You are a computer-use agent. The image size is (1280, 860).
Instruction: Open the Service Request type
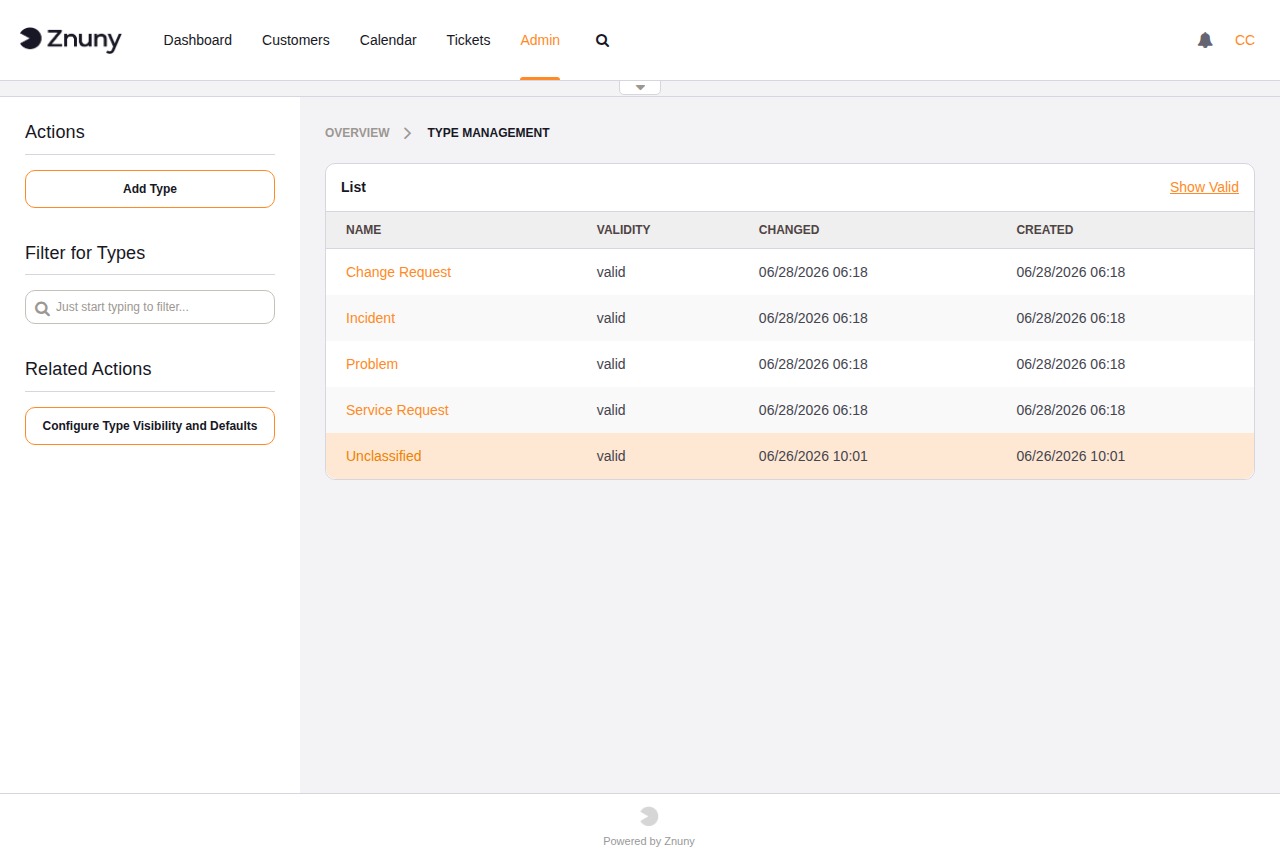(x=397, y=410)
